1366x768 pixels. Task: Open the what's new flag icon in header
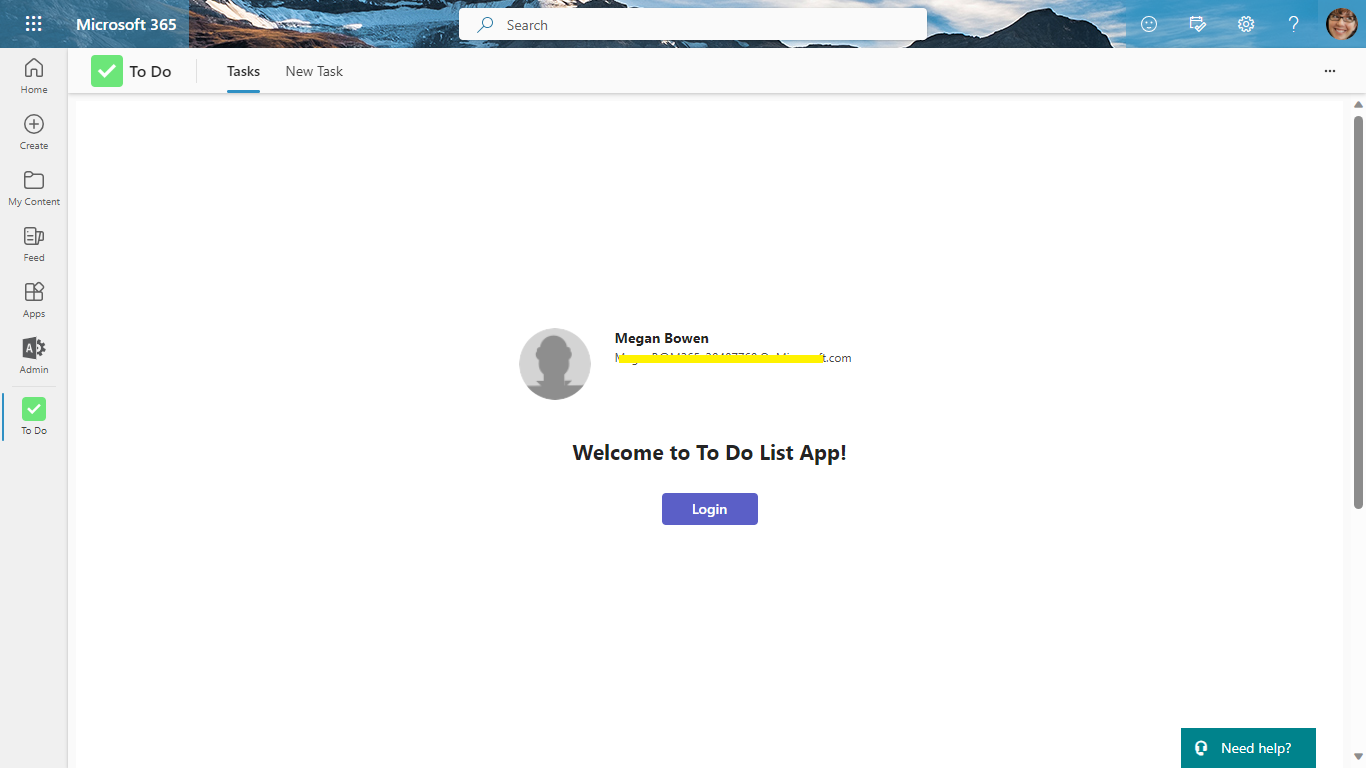pos(1197,24)
